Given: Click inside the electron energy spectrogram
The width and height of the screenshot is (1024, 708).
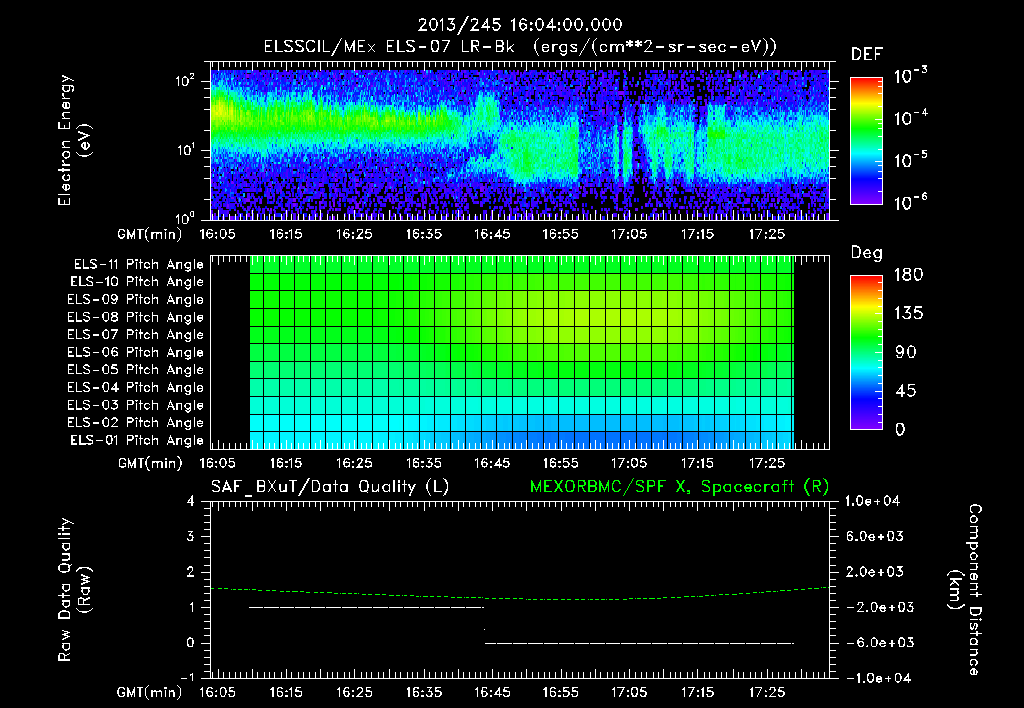Looking at the screenshot, I should [520, 144].
